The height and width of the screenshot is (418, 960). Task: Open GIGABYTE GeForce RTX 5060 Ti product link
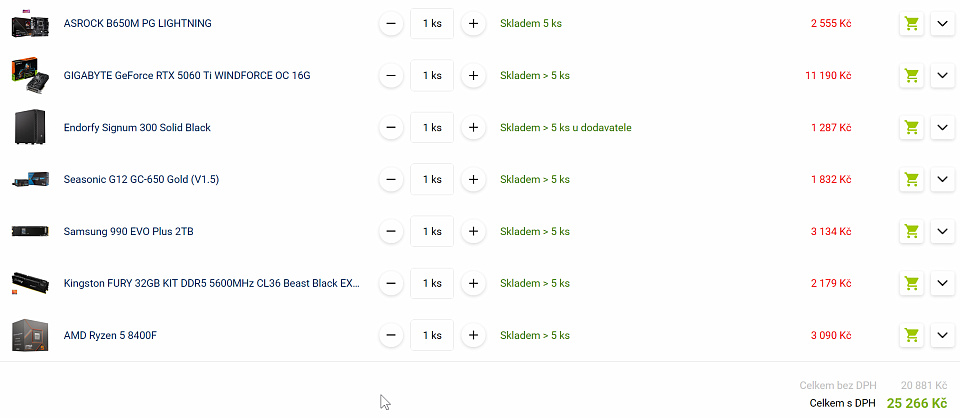pos(187,76)
